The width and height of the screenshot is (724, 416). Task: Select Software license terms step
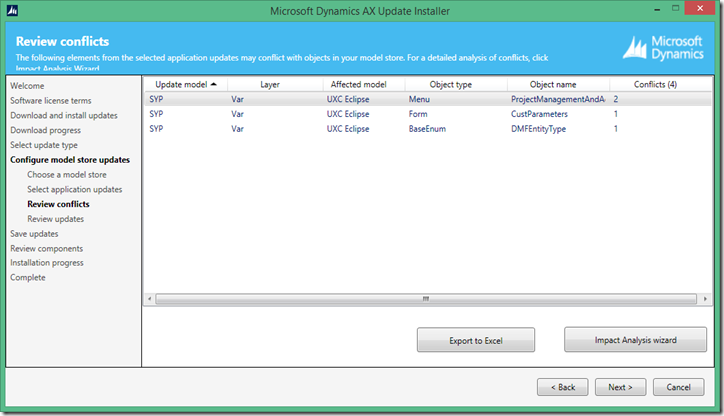click(51, 101)
